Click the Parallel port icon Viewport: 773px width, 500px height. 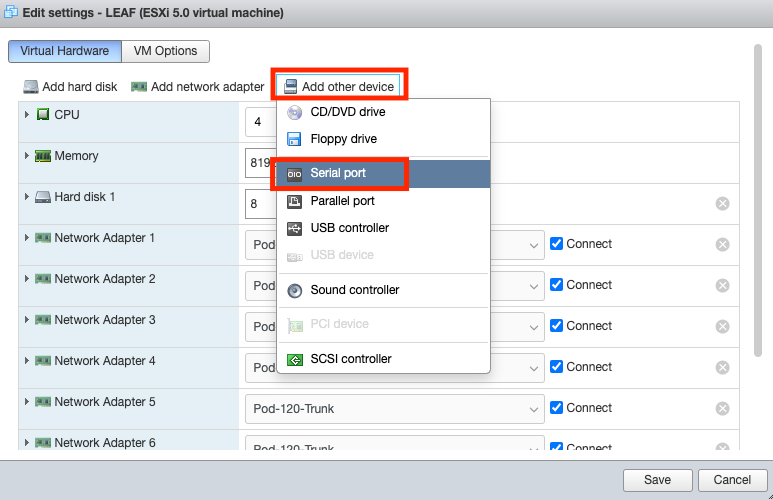(294, 201)
